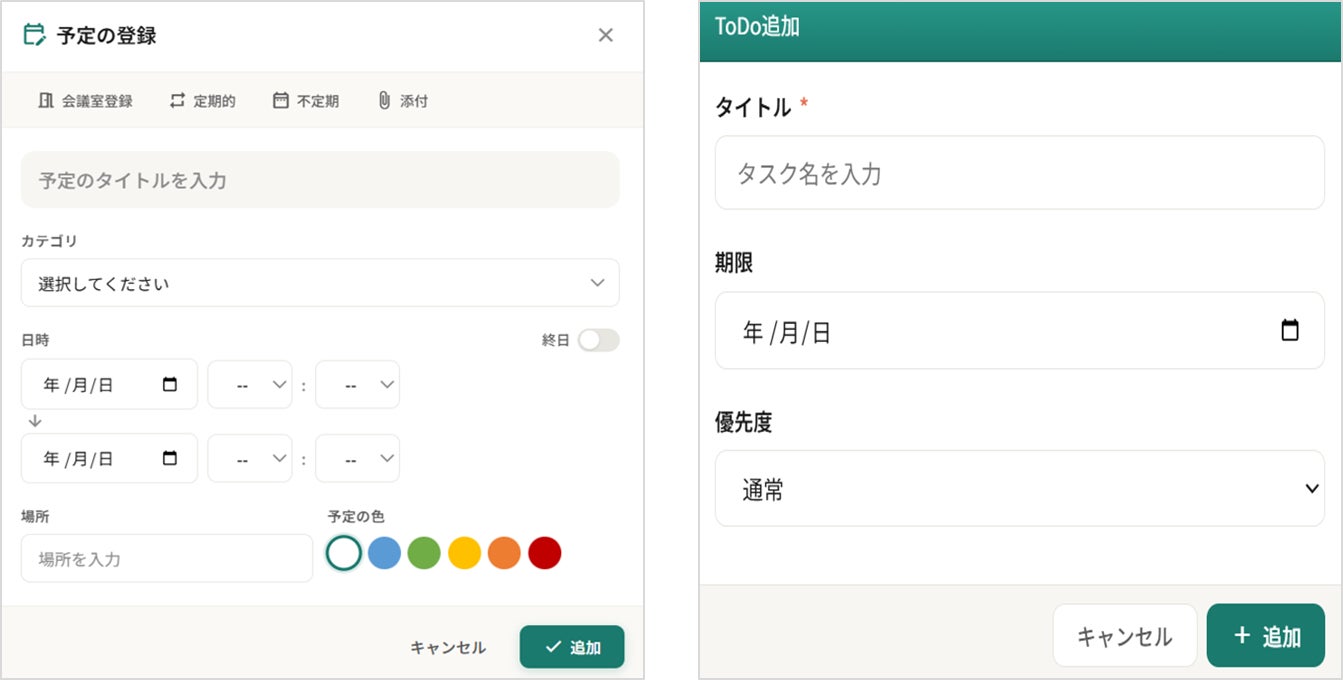Close the schedule registration dialog
1343x680 pixels.
pos(605,36)
